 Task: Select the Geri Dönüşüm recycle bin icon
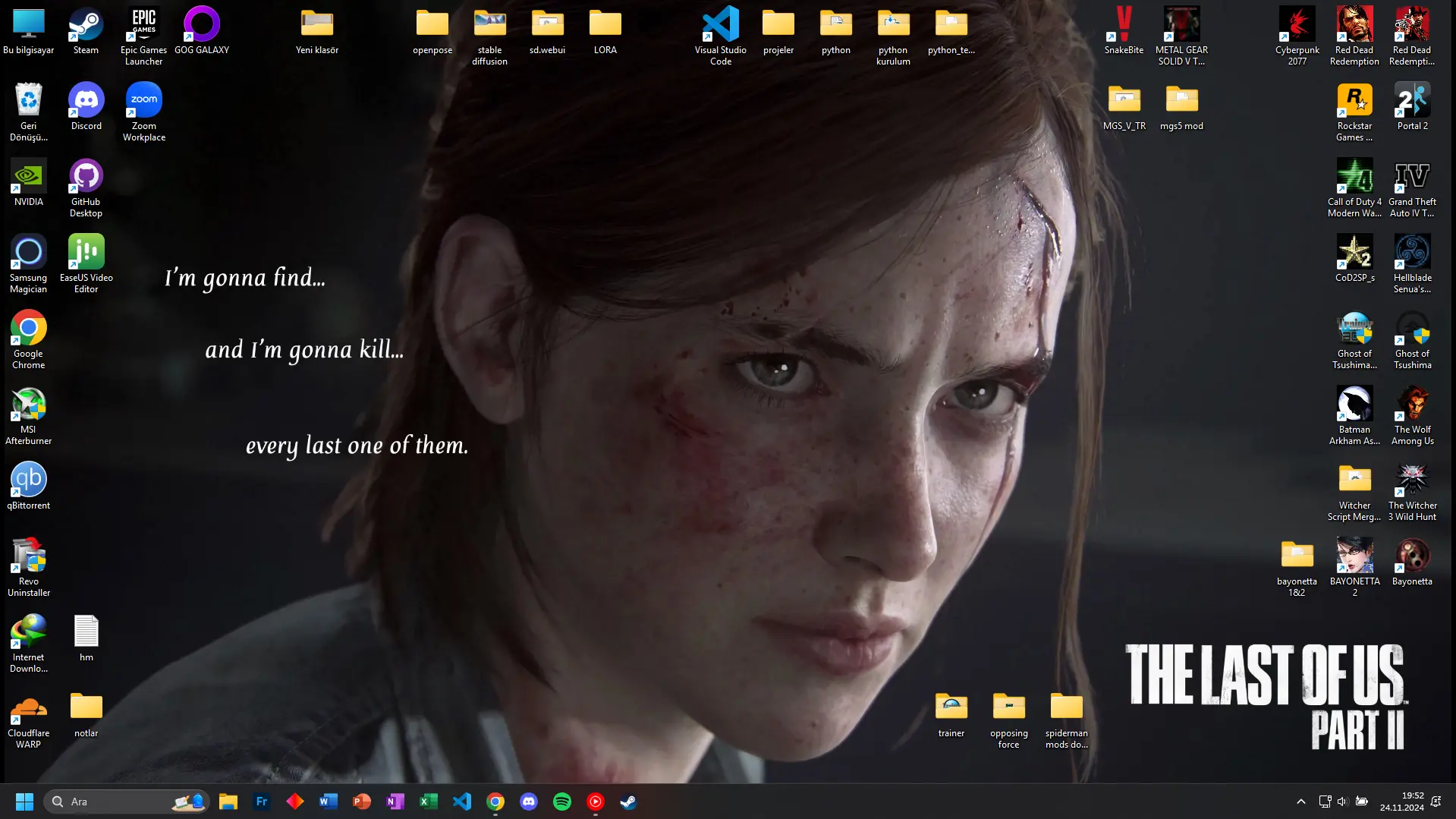coord(28,112)
